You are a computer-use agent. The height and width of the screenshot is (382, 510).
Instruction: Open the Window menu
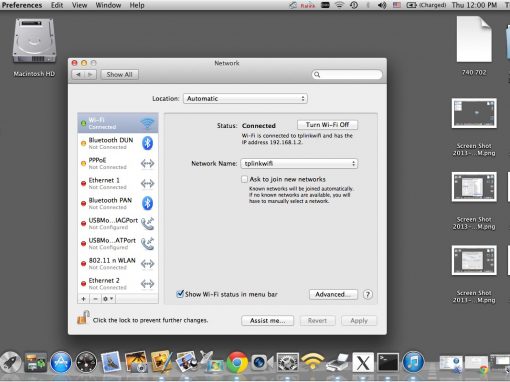pyautogui.click(x=108, y=5)
